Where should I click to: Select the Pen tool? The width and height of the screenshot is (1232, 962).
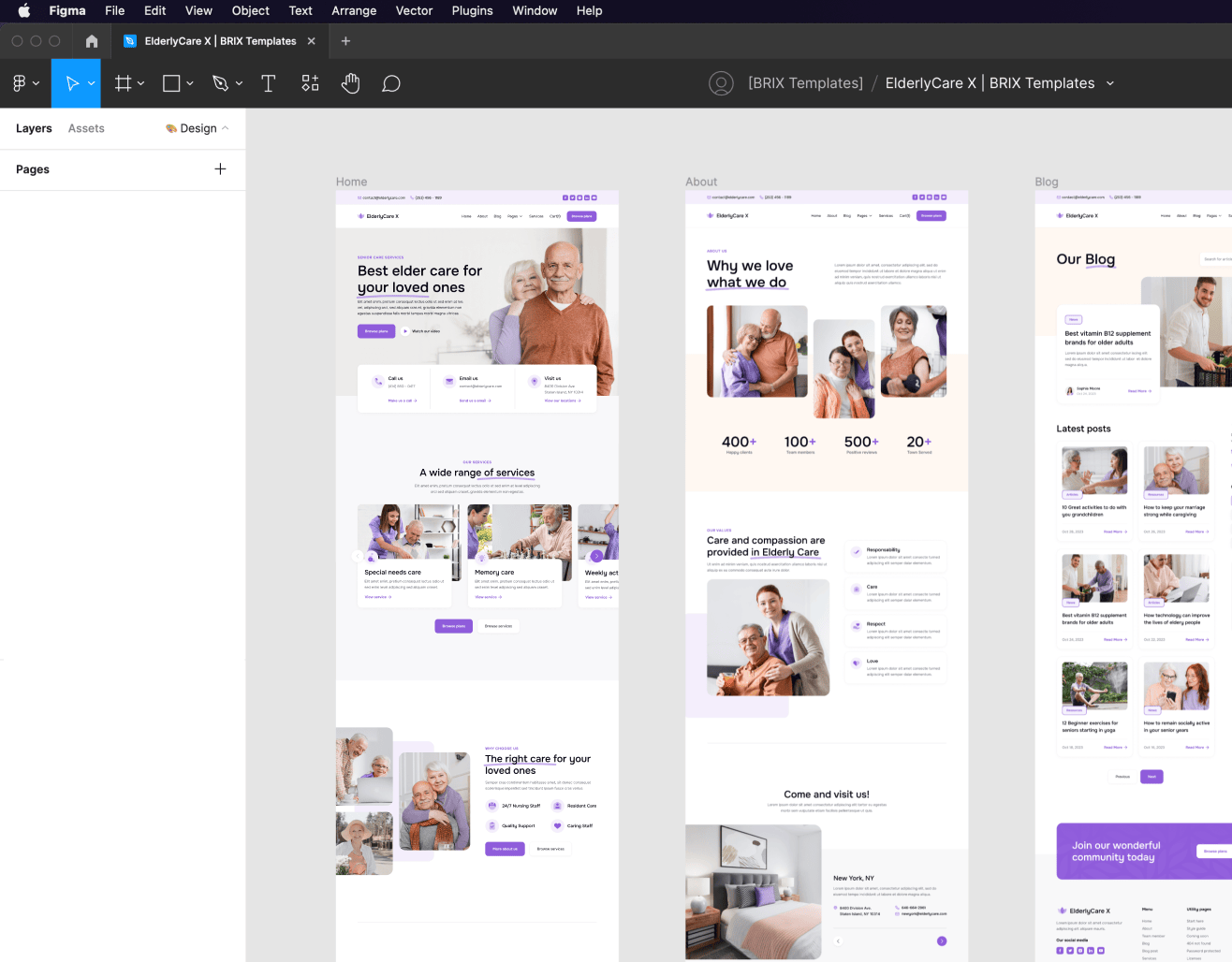[220, 82]
